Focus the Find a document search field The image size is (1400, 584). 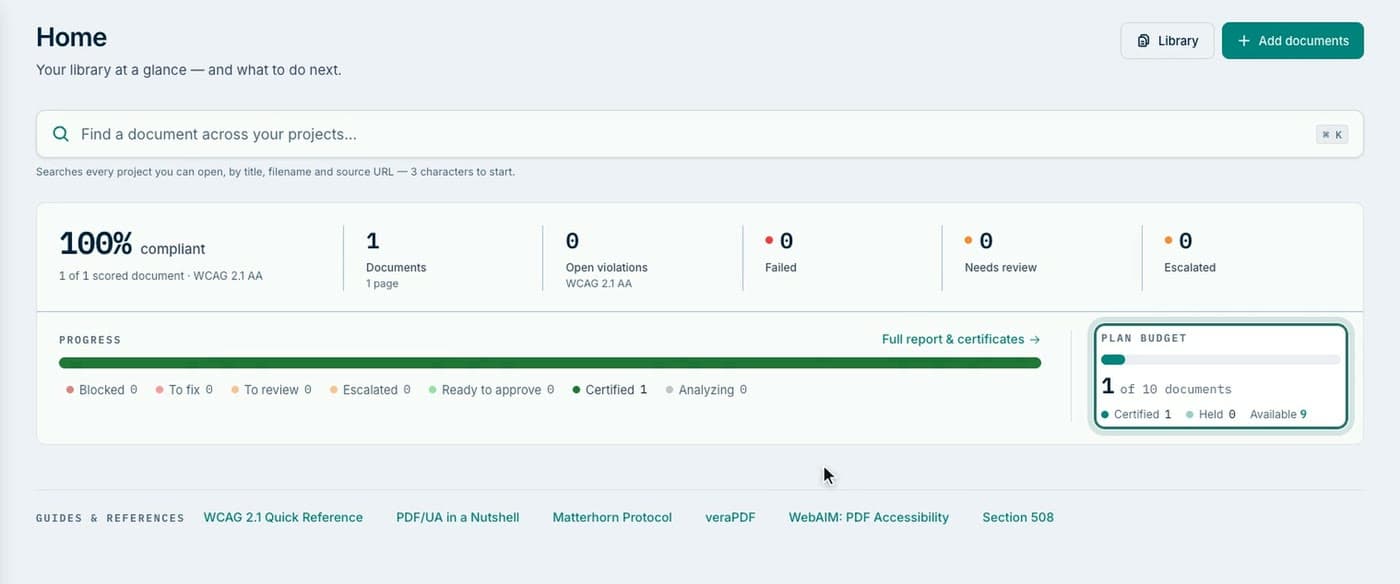pyautogui.click(x=700, y=134)
